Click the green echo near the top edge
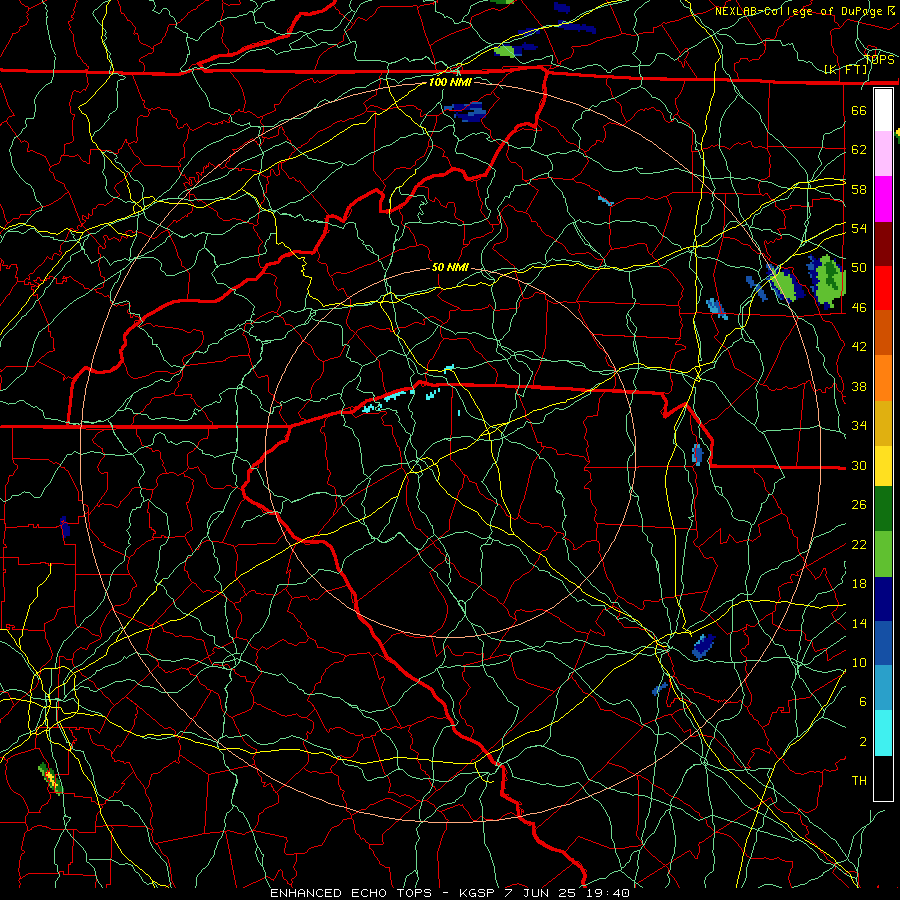This screenshot has height=900, width=900. 506,51
